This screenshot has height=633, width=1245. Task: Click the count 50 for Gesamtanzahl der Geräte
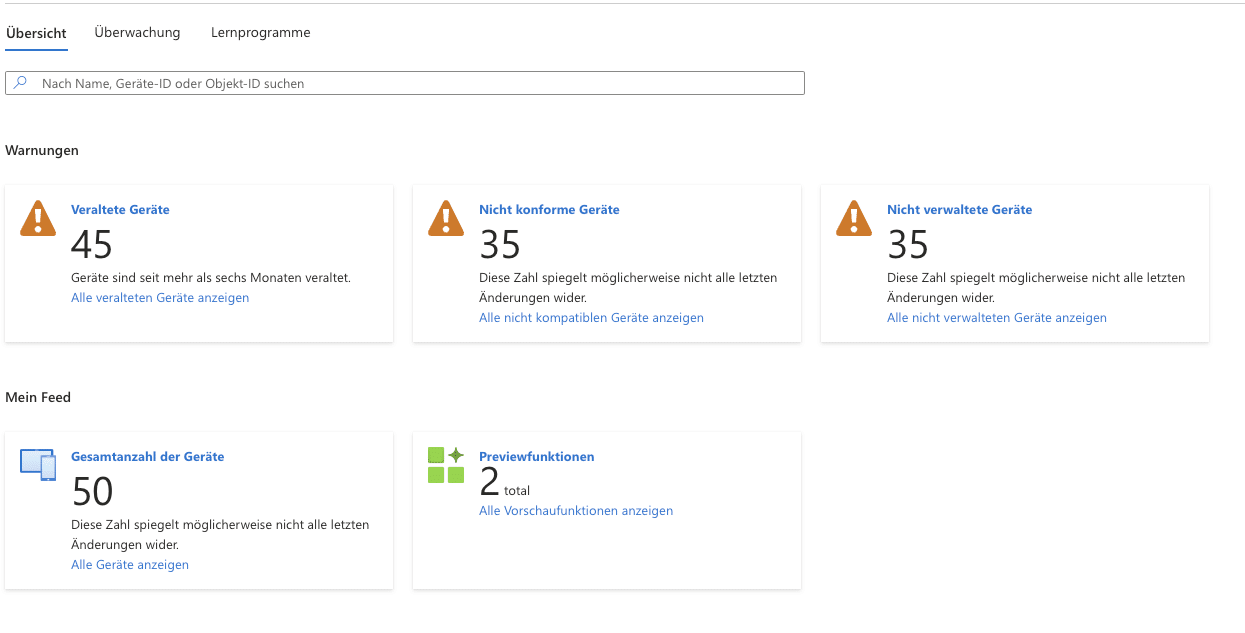pyautogui.click(x=92, y=492)
